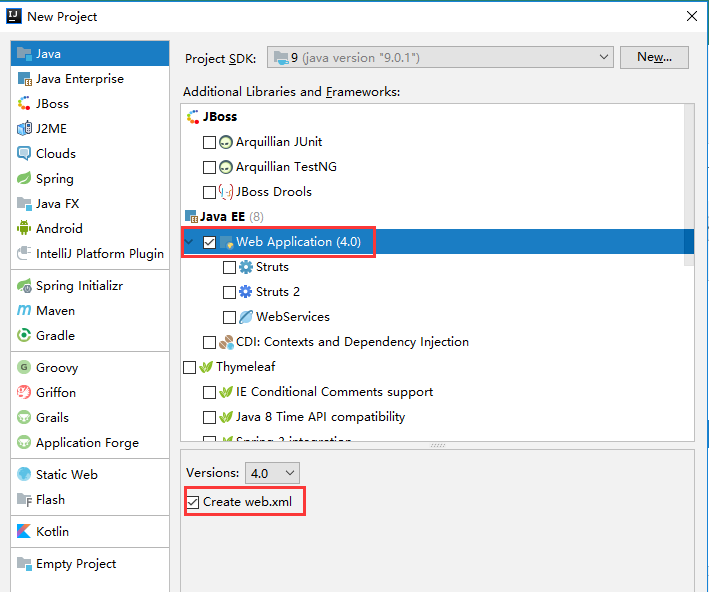This screenshot has width=709, height=592.
Task: Click the Groovy G icon
Action: pos(24,367)
